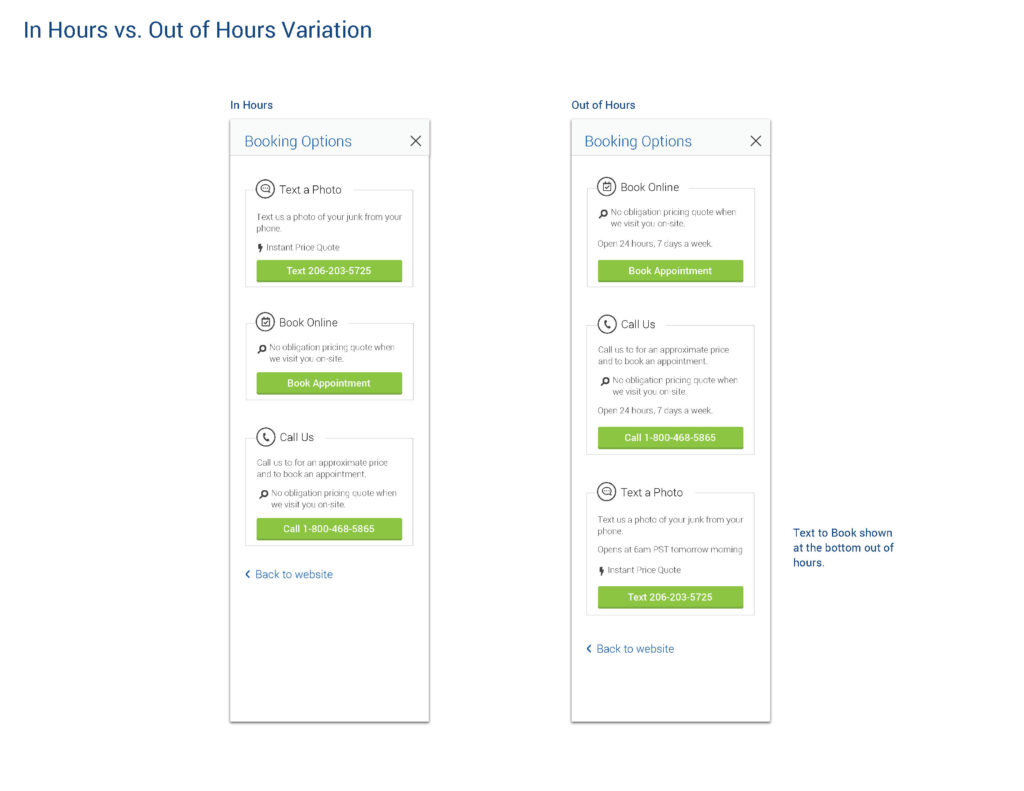Screen dimensions: 1024x791
Task: Open Back to website link in the out-of-hours panel
Action: click(x=635, y=648)
